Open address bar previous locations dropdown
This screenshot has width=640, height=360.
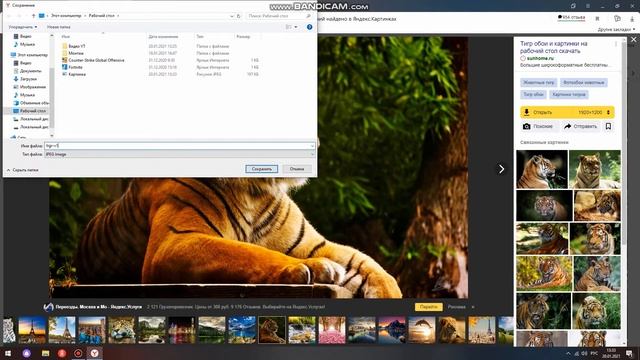point(232,16)
